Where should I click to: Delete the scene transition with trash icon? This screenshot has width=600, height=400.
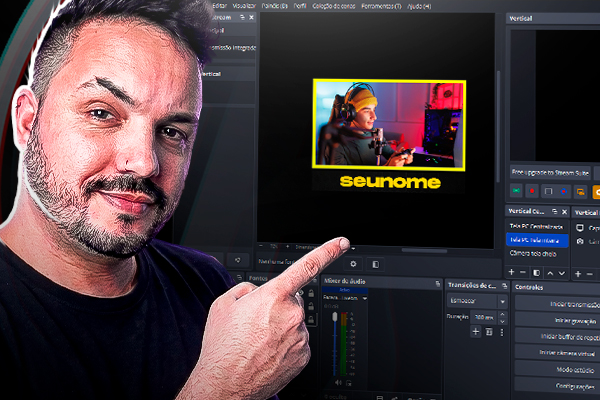[x=489, y=331]
